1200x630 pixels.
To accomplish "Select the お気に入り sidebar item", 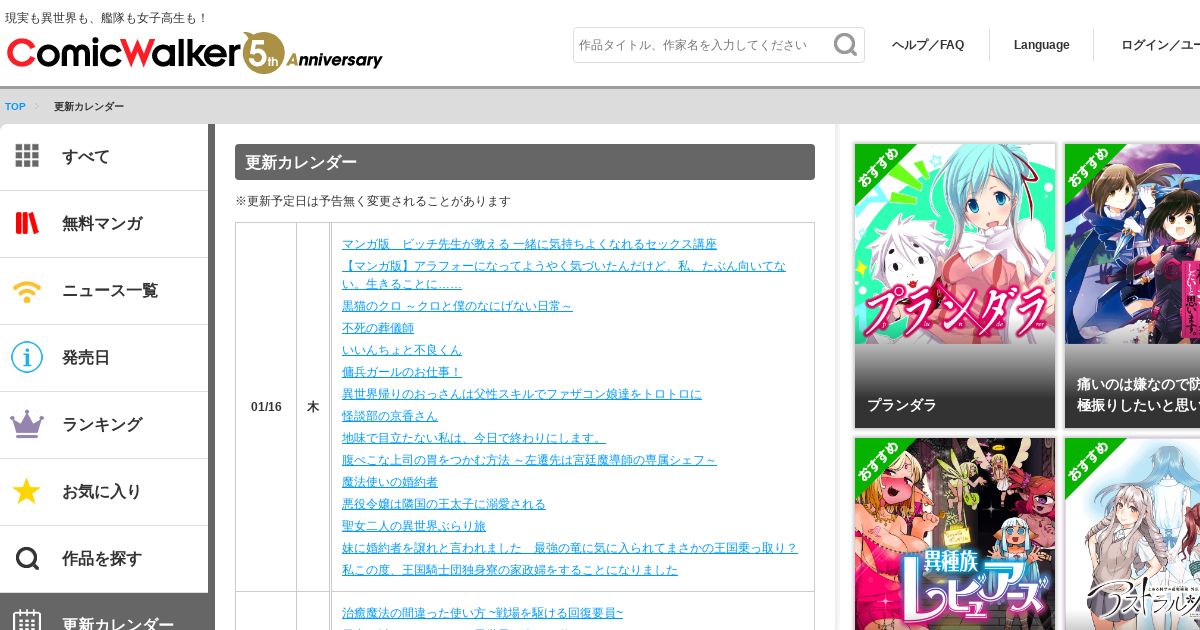I will 104,492.
